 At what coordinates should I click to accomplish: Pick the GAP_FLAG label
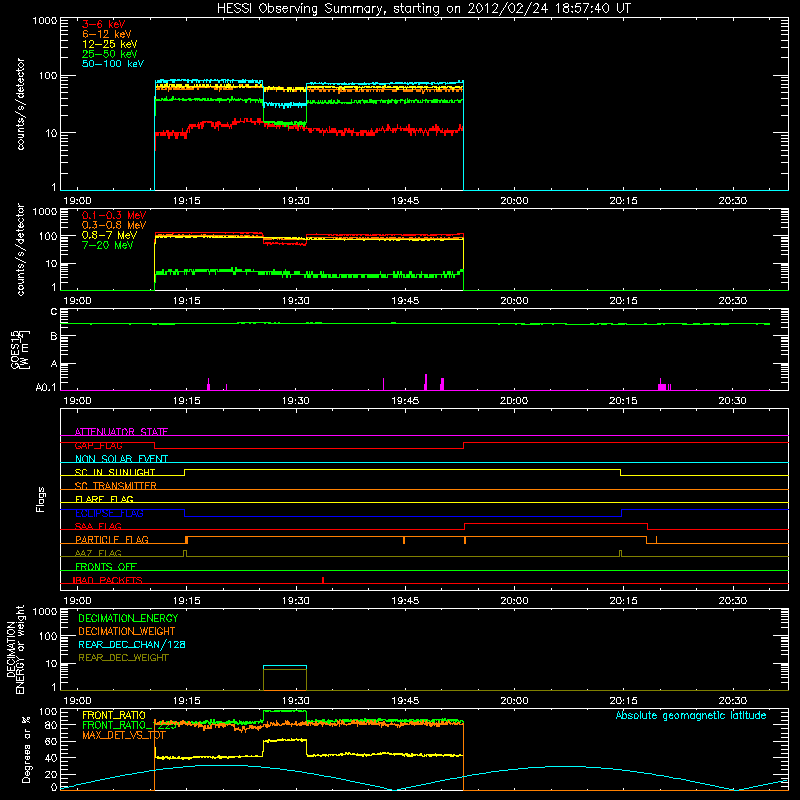98,445
